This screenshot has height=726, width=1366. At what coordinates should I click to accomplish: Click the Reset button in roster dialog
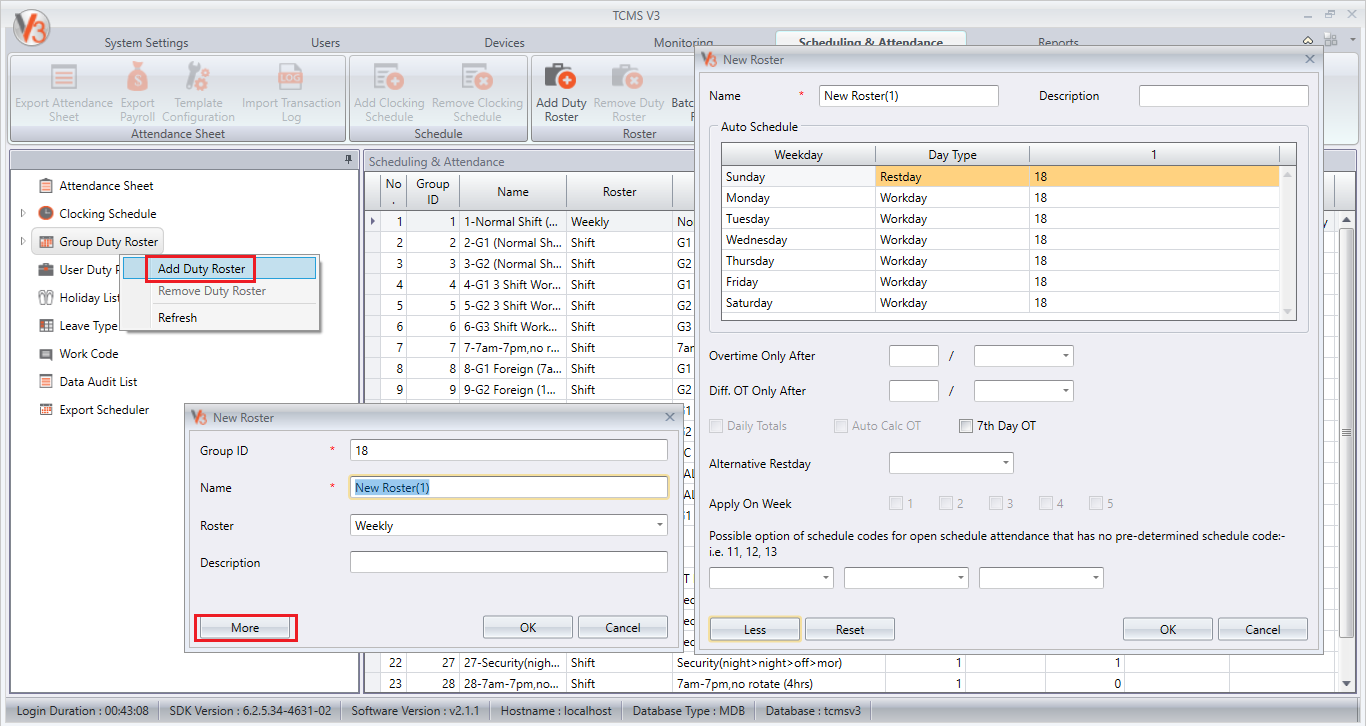tap(849, 630)
